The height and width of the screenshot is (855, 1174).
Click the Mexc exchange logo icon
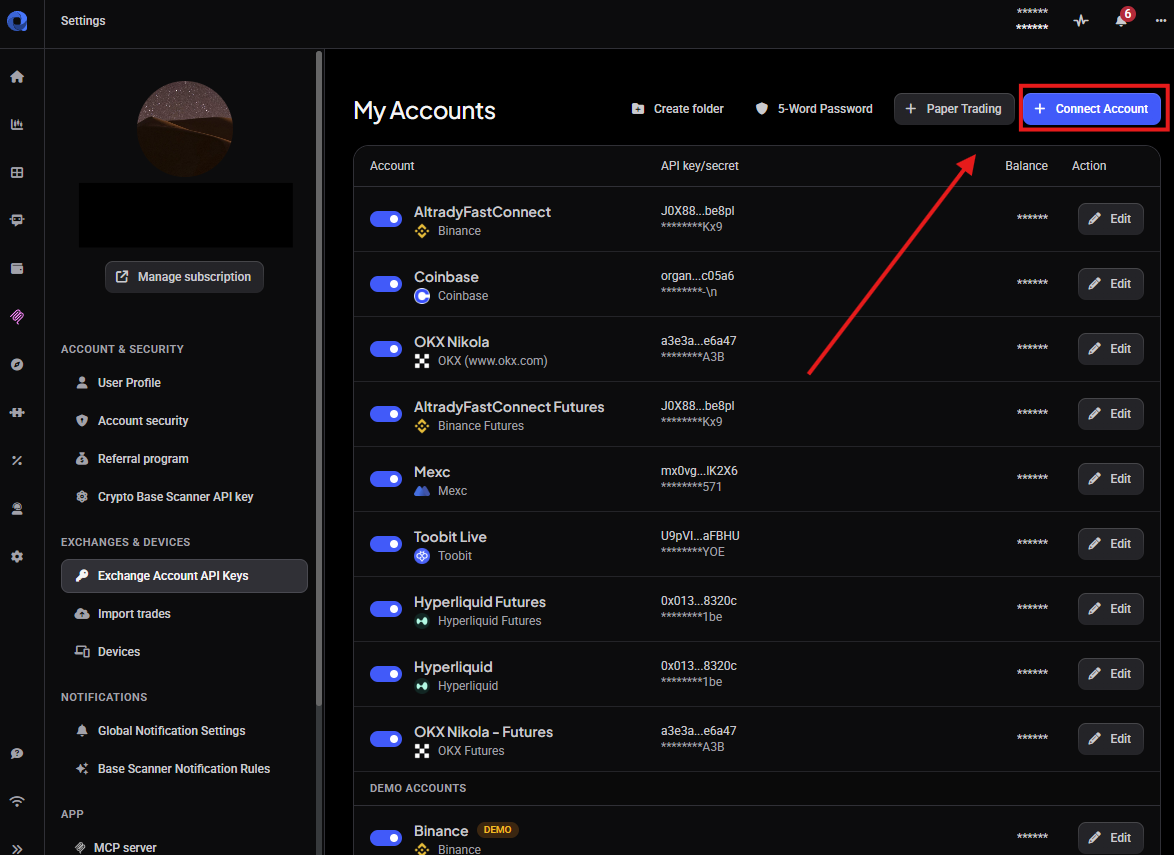[422, 491]
